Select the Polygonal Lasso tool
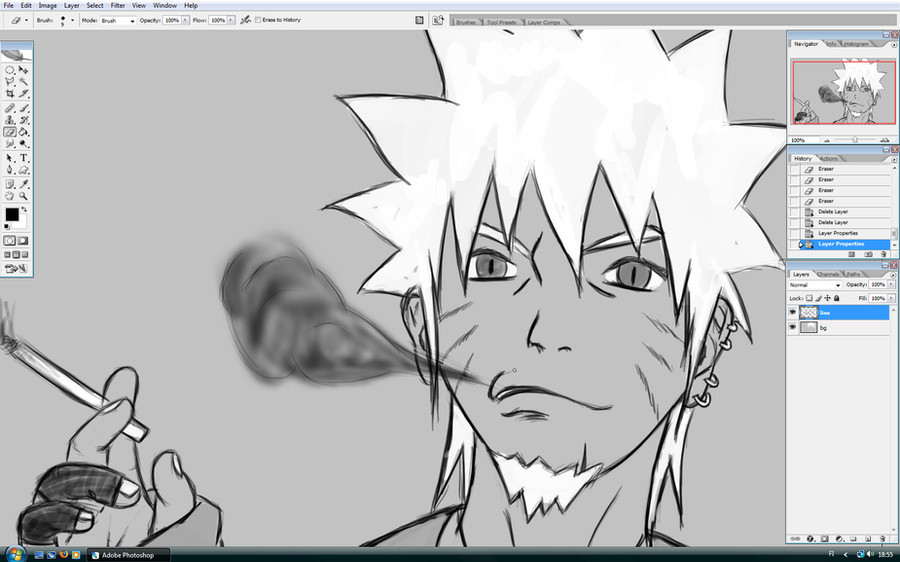This screenshot has width=900, height=562. 10,82
